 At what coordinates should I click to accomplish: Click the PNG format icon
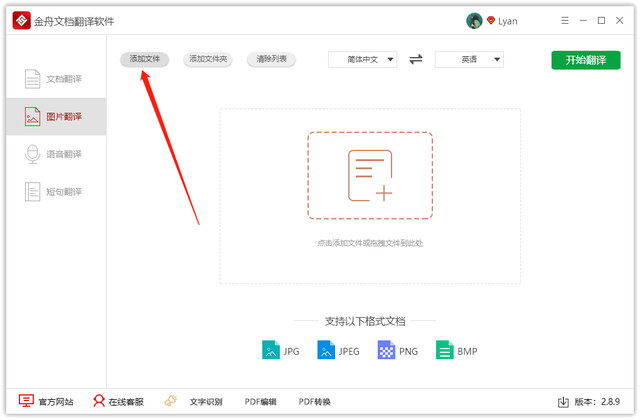pyautogui.click(x=386, y=350)
